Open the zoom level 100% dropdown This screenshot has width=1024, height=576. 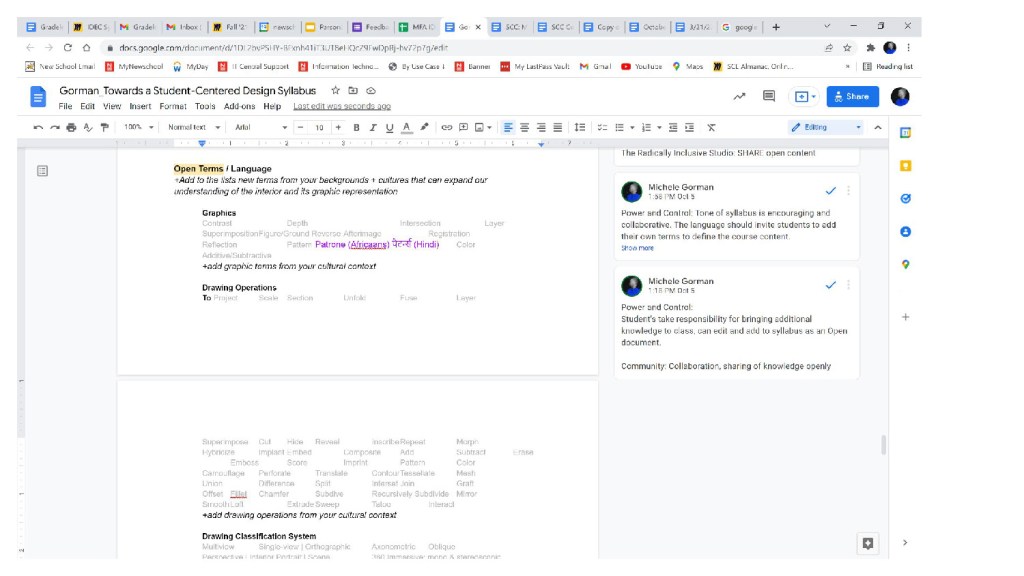click(x=138, y=128)
